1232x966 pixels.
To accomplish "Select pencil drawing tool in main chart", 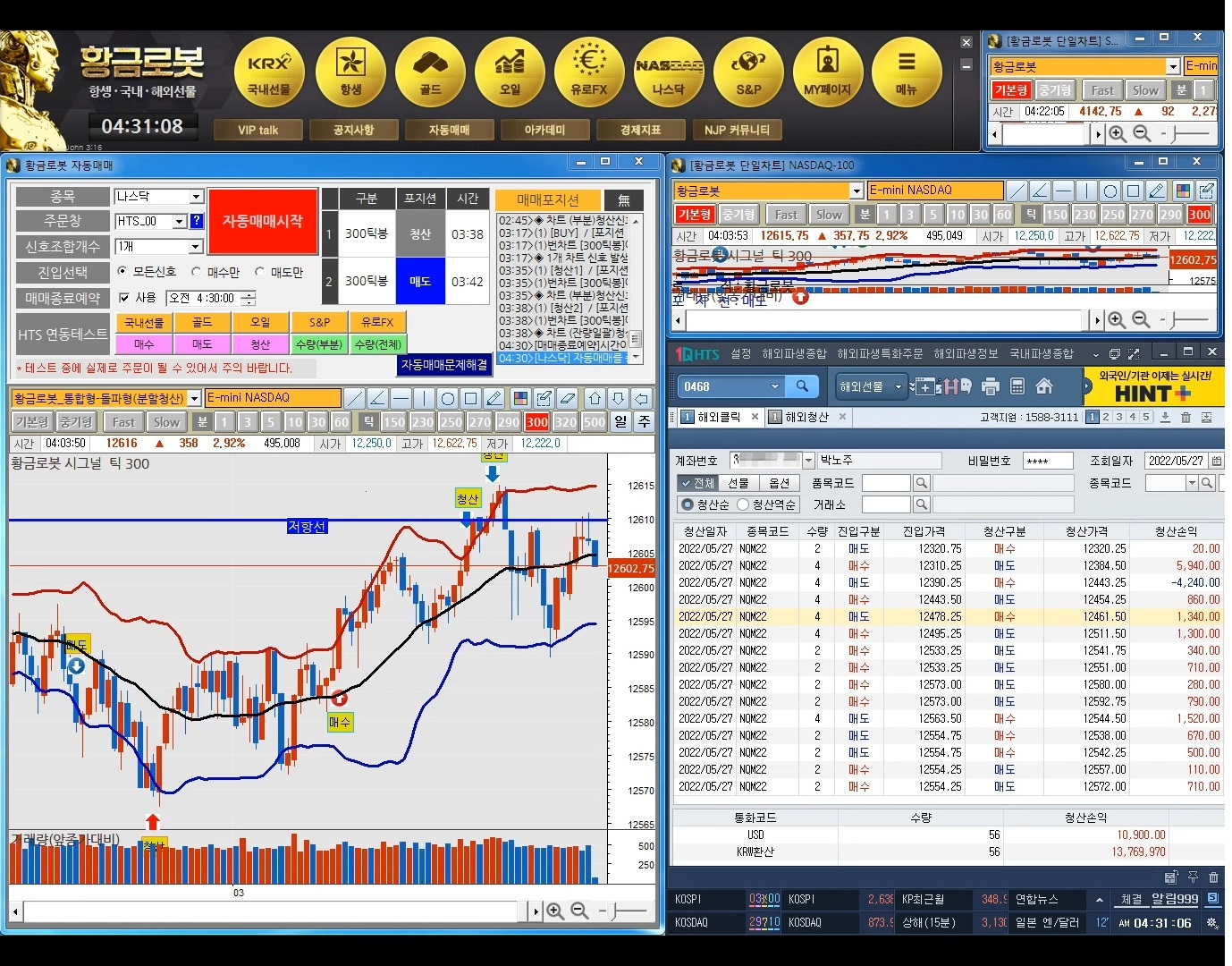I will [494, 398].
